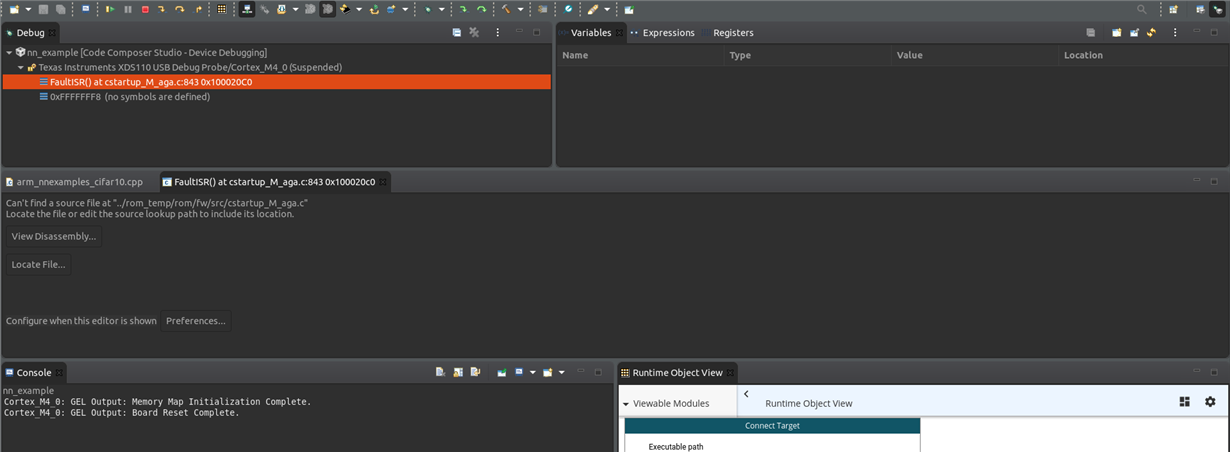1230x452 pixels.
Task: Collapse the nn_example debug session tree node
Action: [x=9, y=52]
